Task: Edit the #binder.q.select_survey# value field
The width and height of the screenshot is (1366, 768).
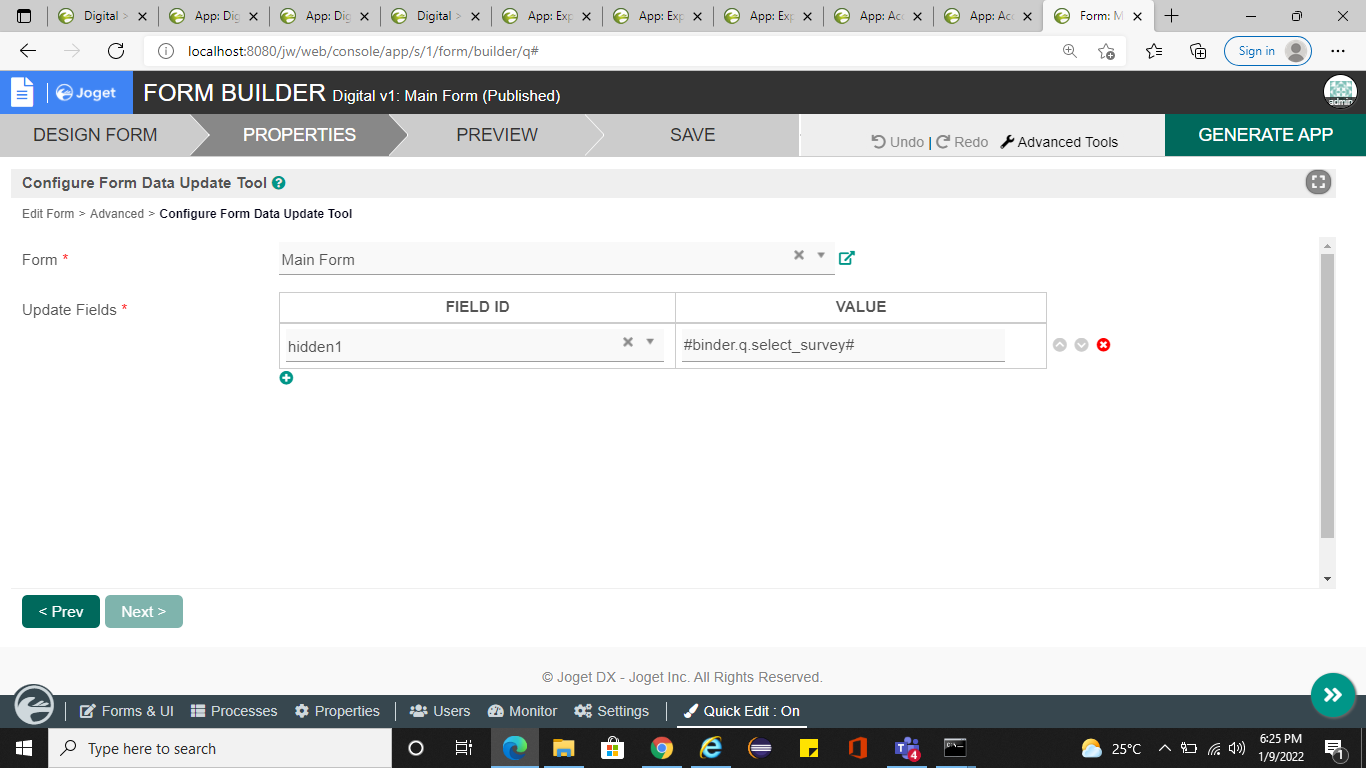Action: coord(843,346)
